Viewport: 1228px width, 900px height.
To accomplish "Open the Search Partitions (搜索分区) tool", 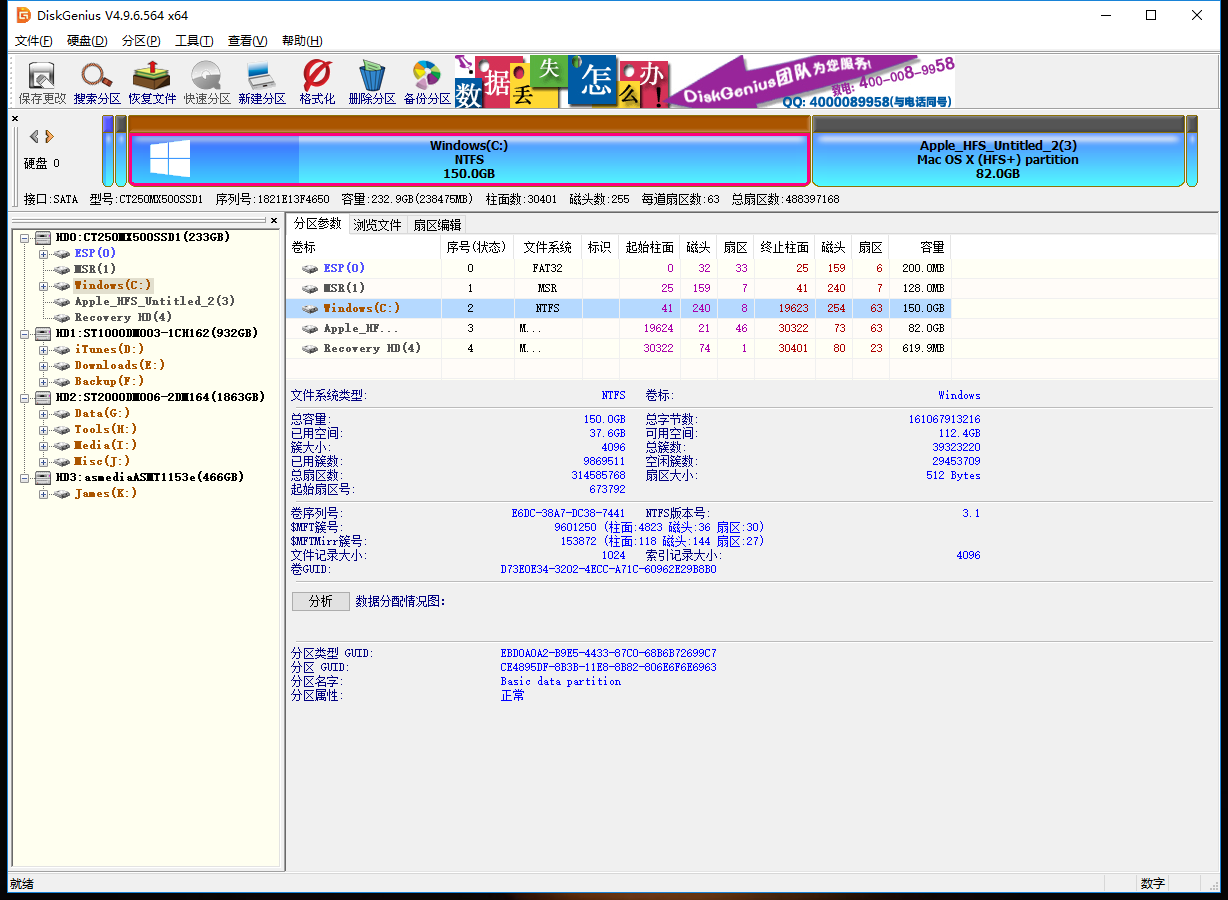I will click(97, 82).
